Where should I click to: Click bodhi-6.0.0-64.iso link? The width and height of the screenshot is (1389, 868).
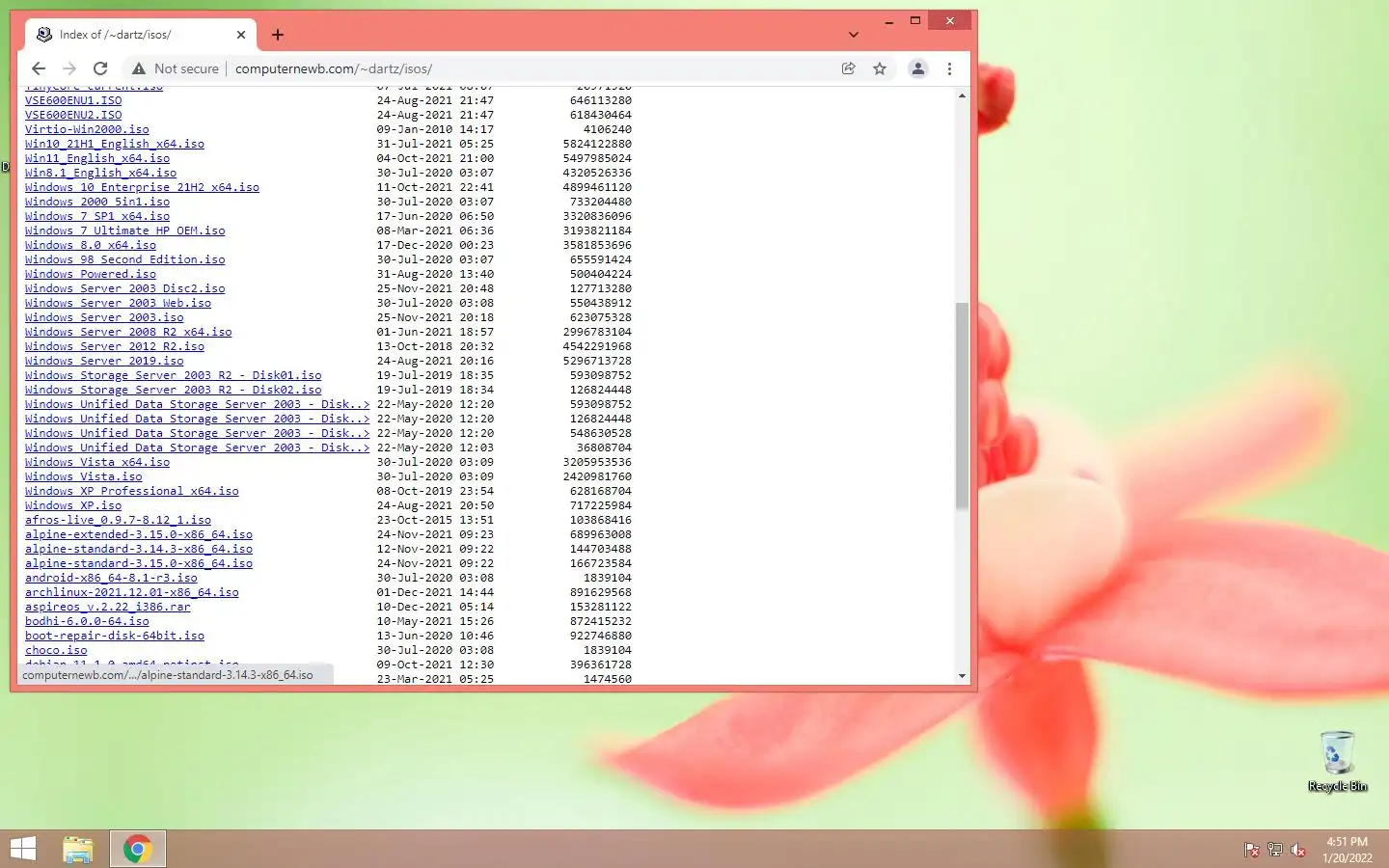click(x=87, y=621)
